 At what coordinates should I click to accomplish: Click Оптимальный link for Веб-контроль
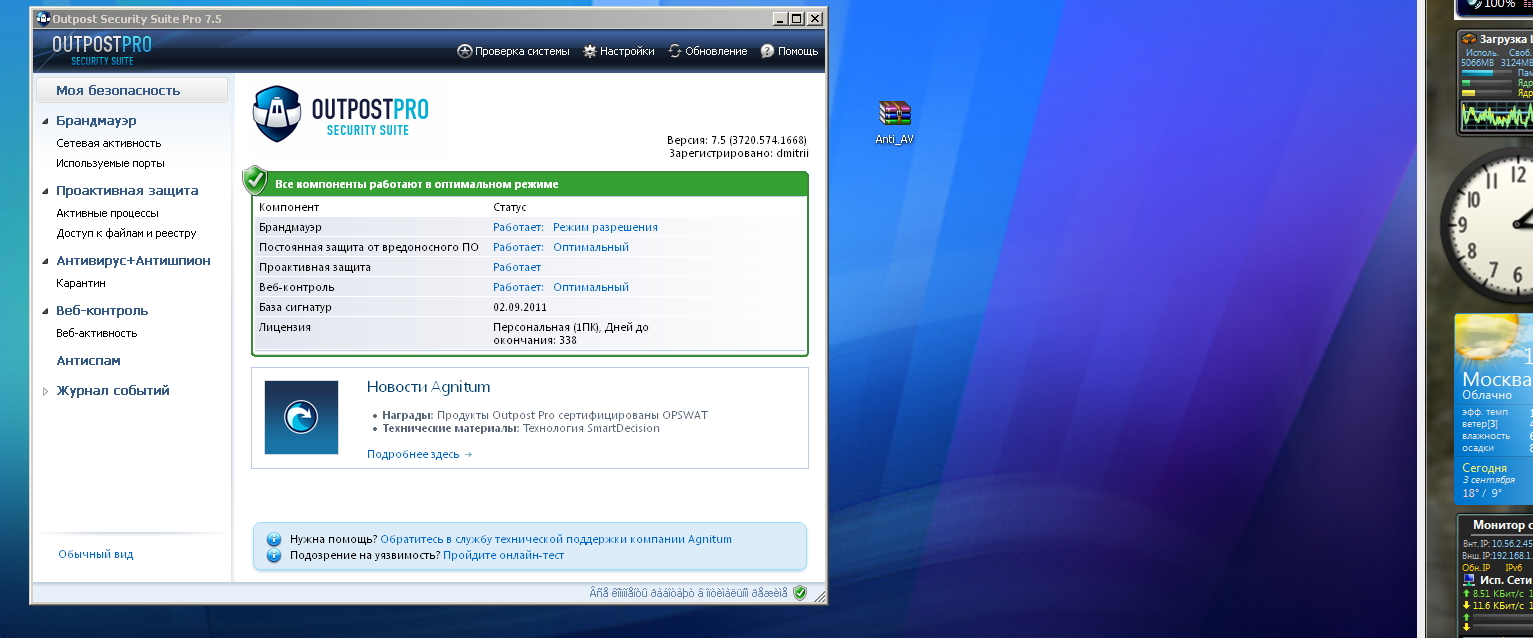[x=590, y=287]
